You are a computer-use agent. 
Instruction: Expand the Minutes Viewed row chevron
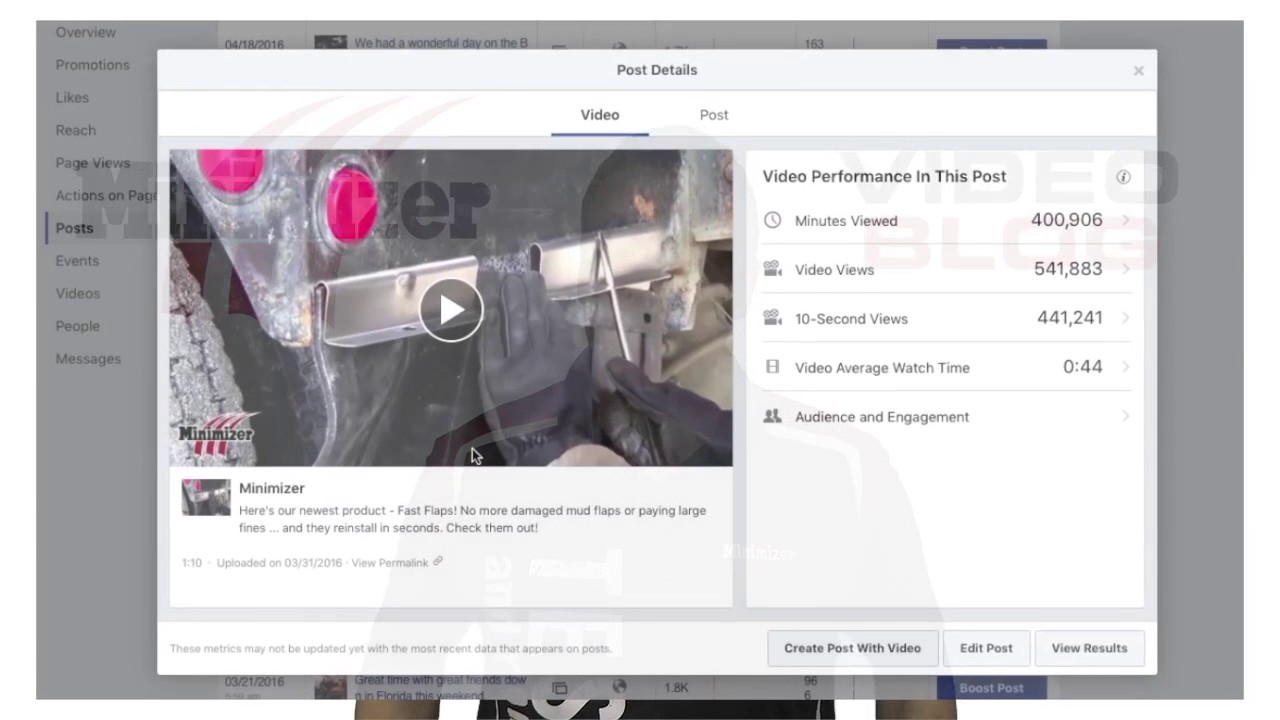1125,220
